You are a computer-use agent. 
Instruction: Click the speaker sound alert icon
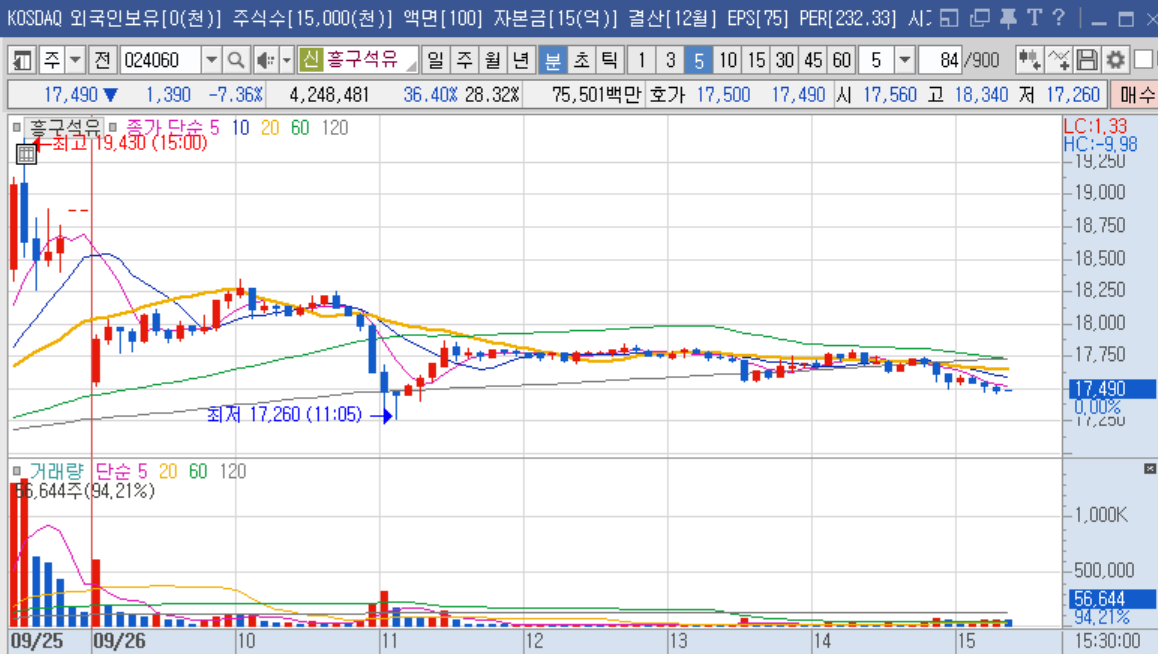tap(265, 60)
